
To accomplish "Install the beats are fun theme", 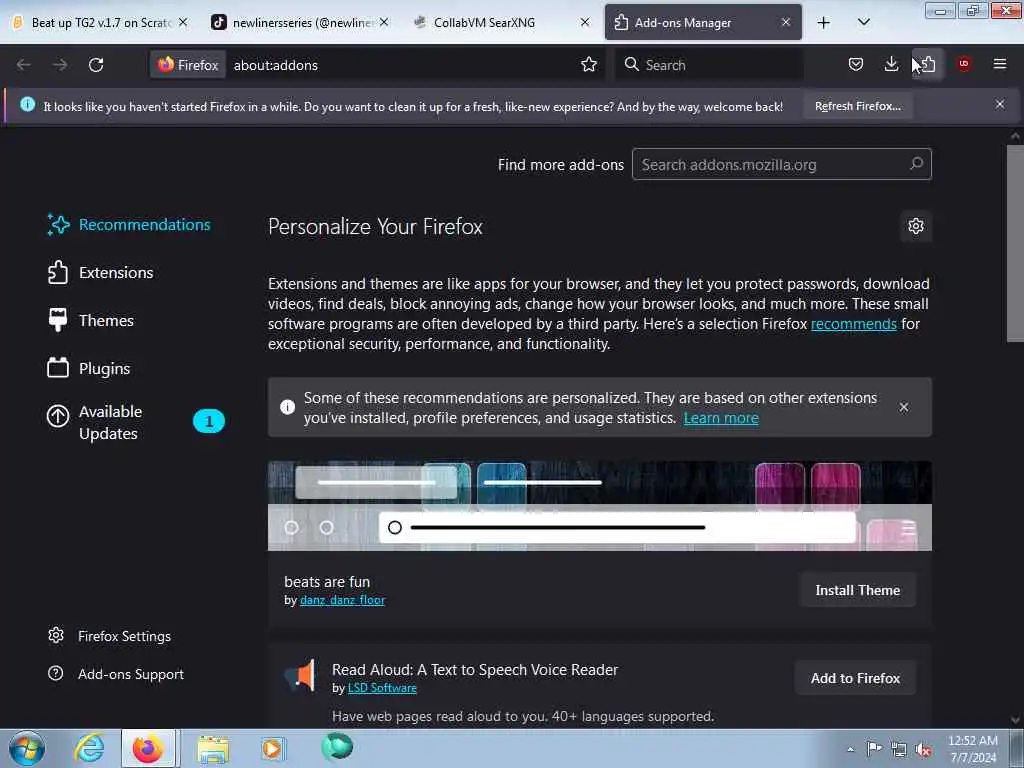I will coord(857,590).
